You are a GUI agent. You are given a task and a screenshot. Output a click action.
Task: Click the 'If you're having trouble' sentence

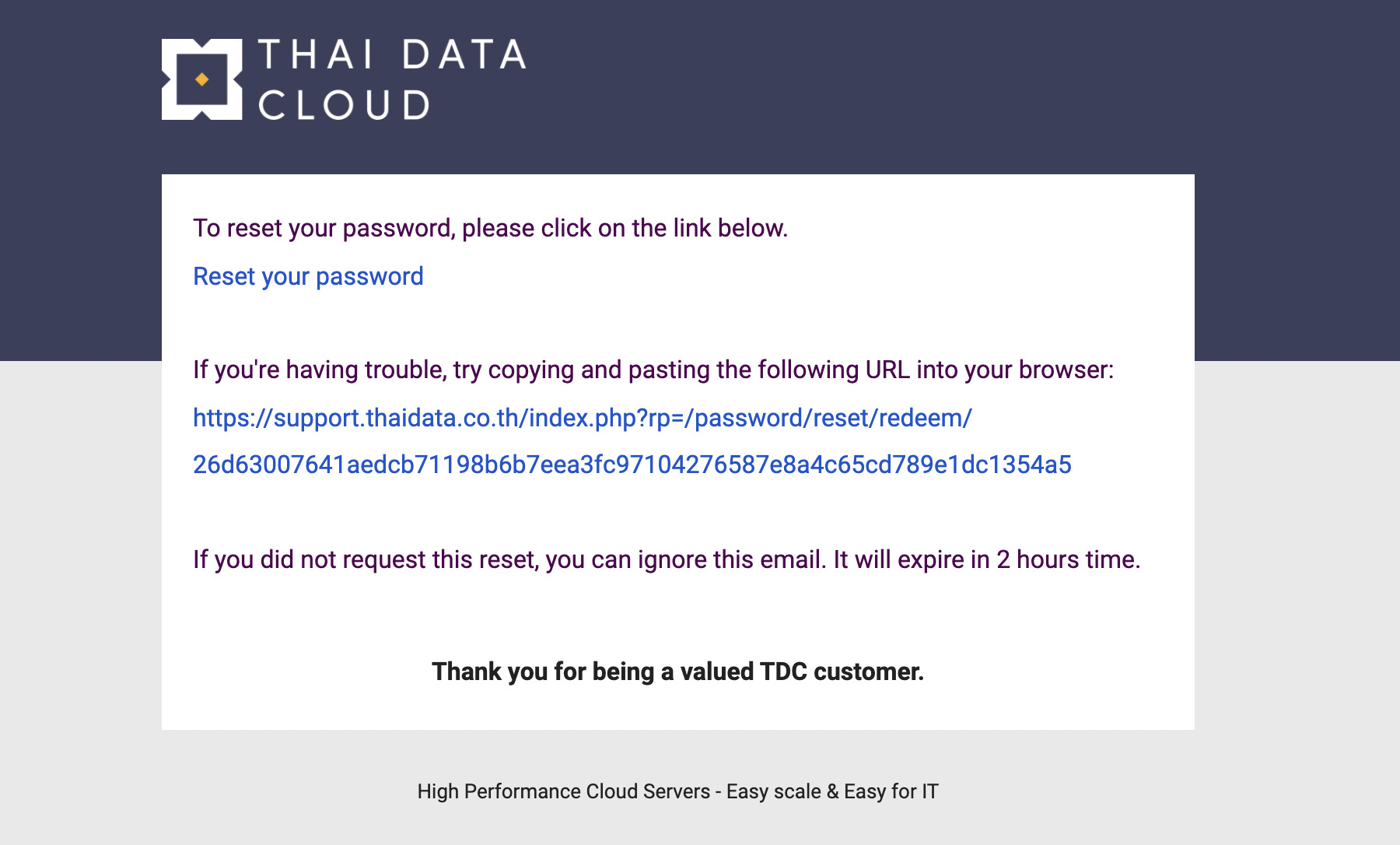point(653,370)
